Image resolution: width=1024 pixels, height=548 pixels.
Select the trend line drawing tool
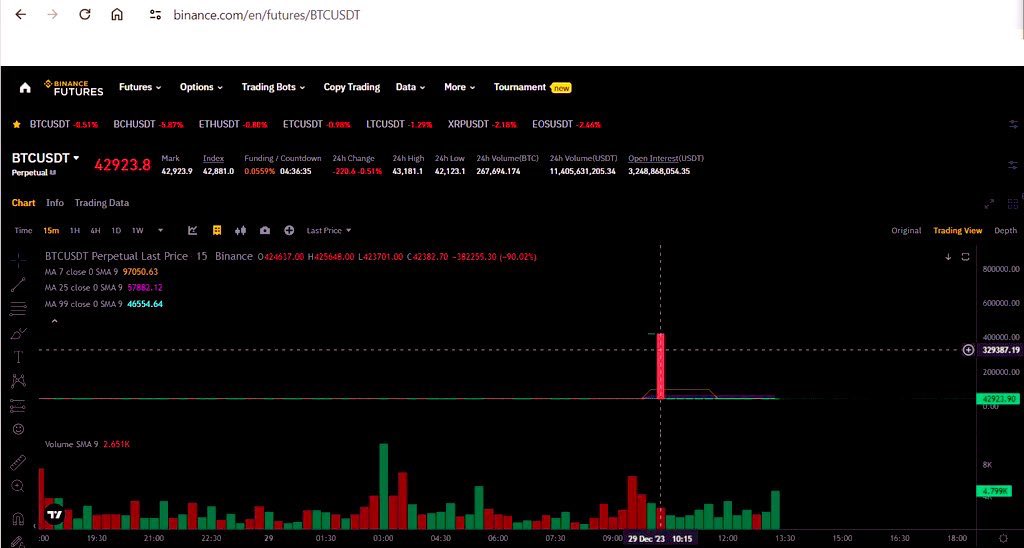[18, 284]
